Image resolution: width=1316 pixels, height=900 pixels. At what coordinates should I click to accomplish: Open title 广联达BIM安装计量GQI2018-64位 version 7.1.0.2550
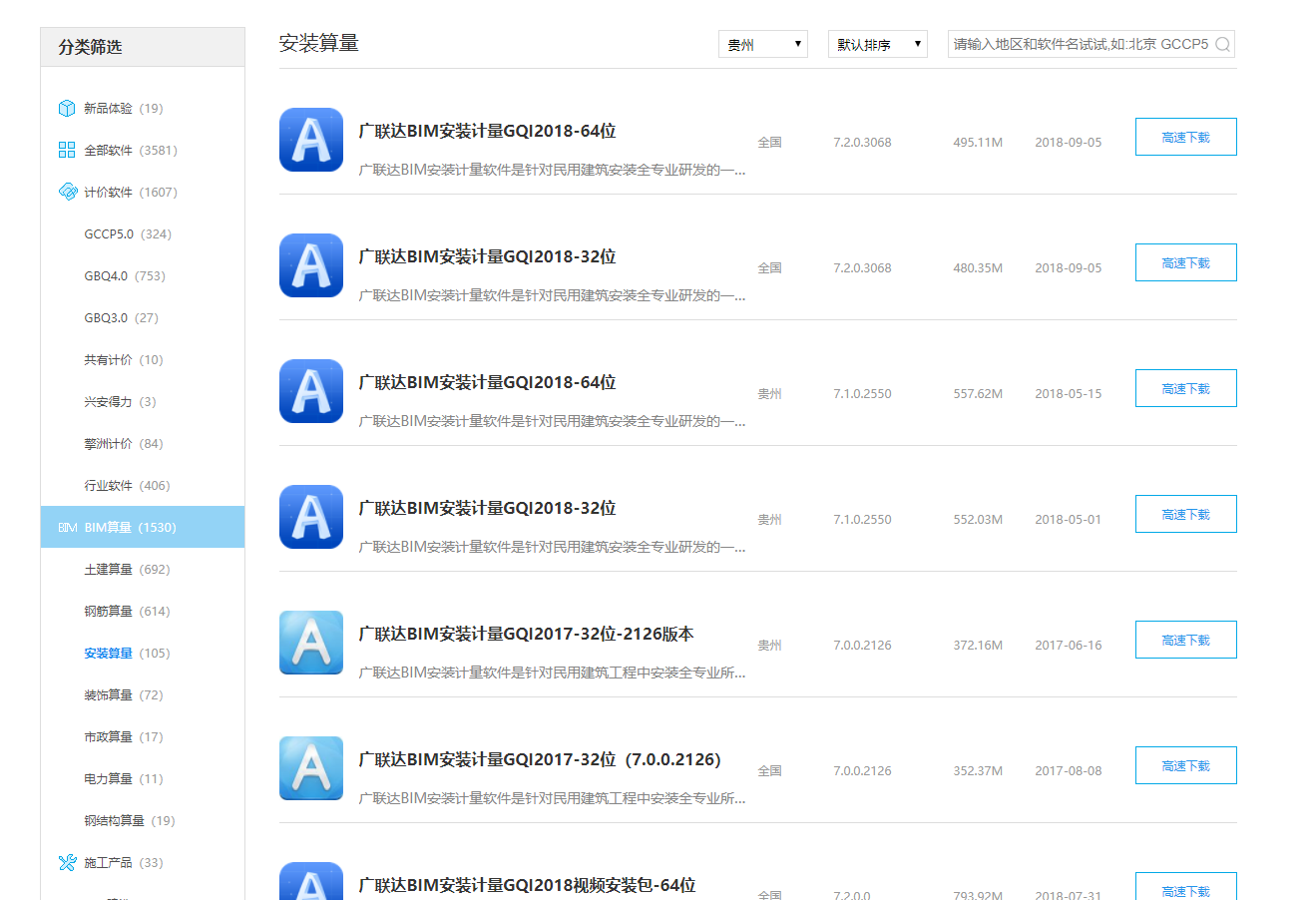pyautogui.click(x=487, y=382)
